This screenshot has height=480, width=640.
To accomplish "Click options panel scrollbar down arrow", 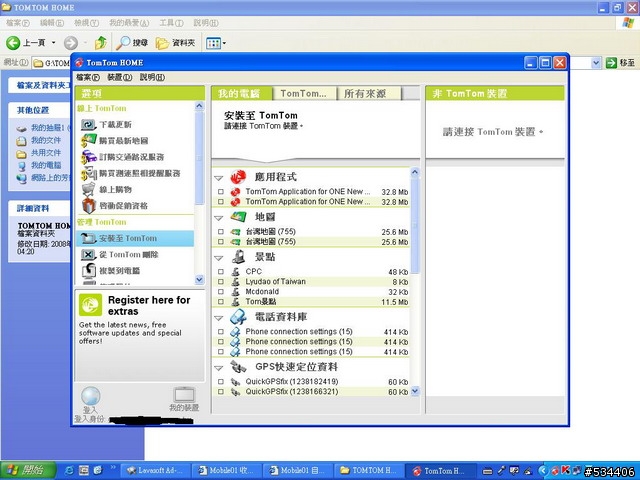I will click(x=199, y=280).
